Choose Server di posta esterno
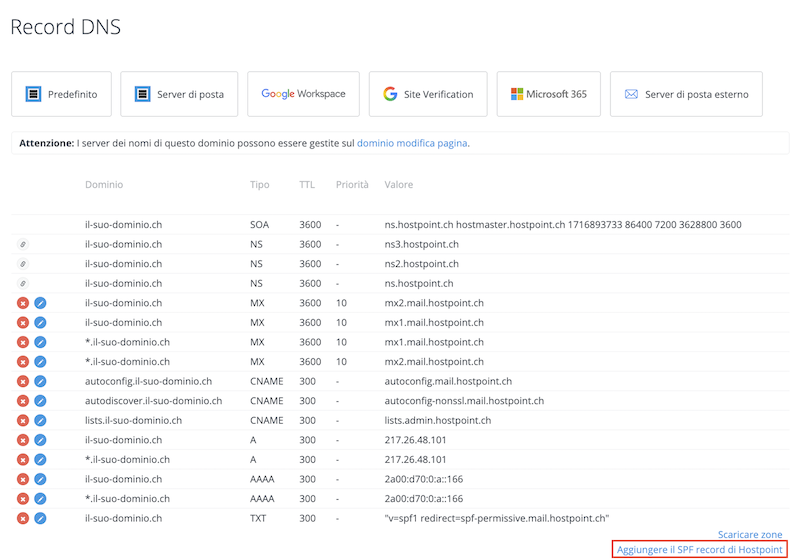800x559 pixels. click(686, 94)
